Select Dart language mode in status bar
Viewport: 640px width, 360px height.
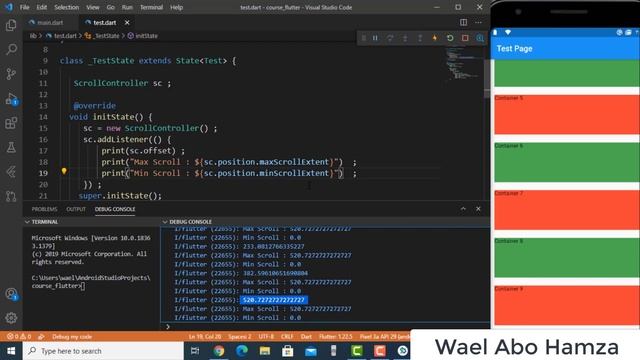point(306,337)
